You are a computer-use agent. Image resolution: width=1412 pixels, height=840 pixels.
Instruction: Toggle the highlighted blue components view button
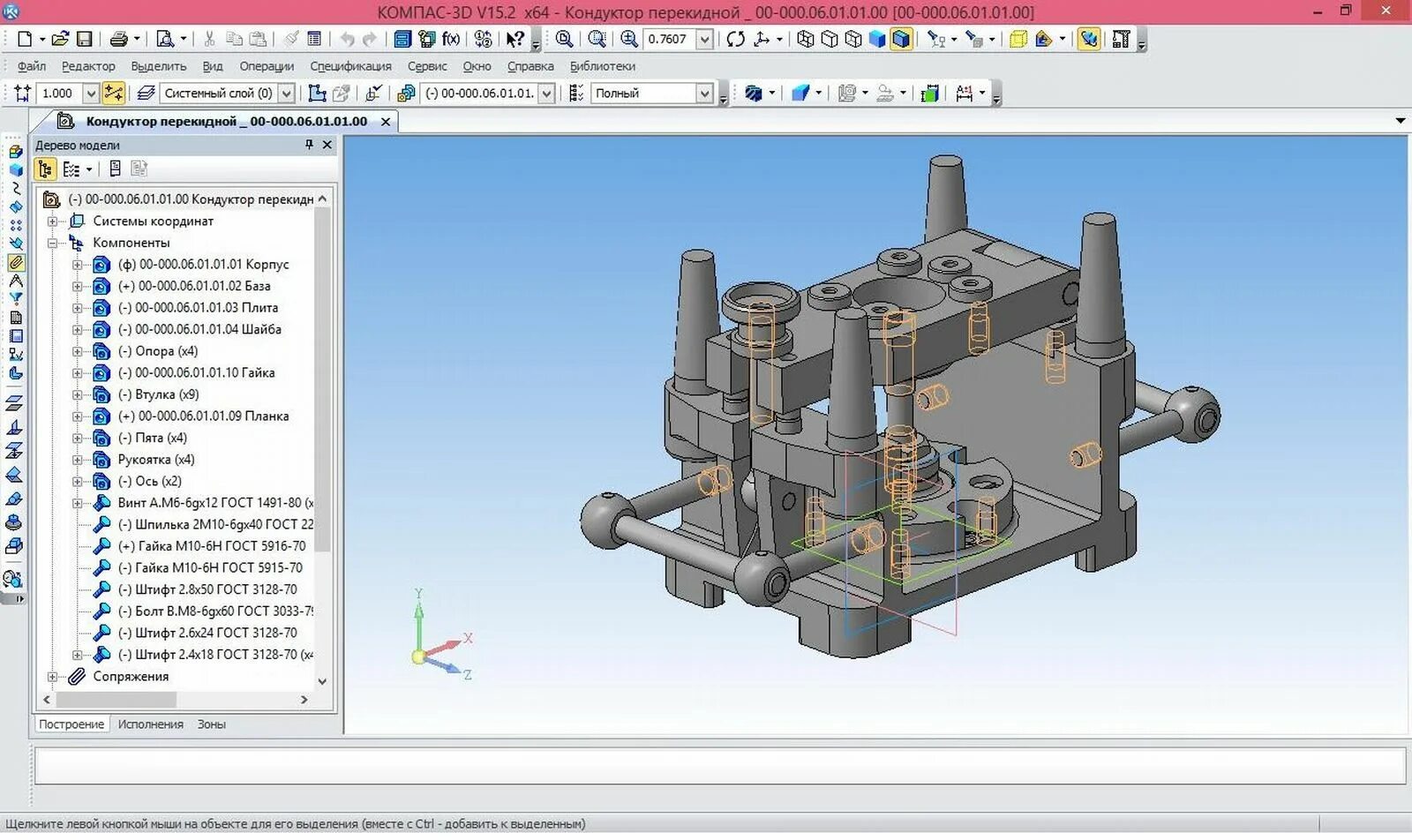(x=1088, y=39)
